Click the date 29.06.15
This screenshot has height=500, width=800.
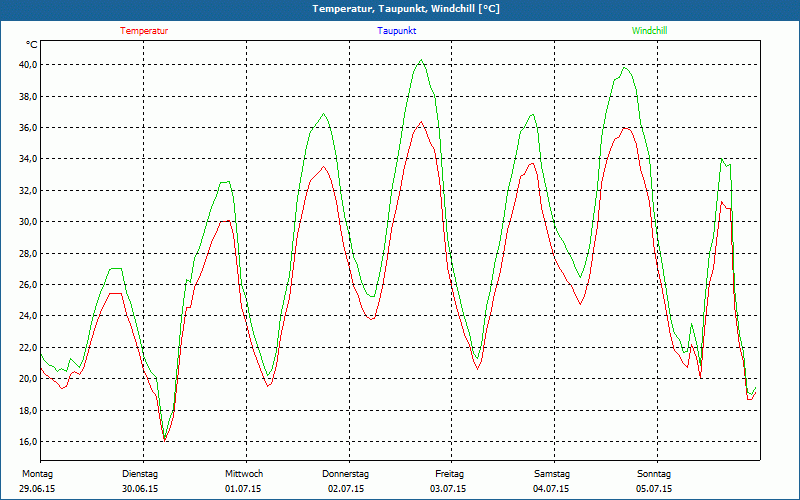[x=37, y=489]
